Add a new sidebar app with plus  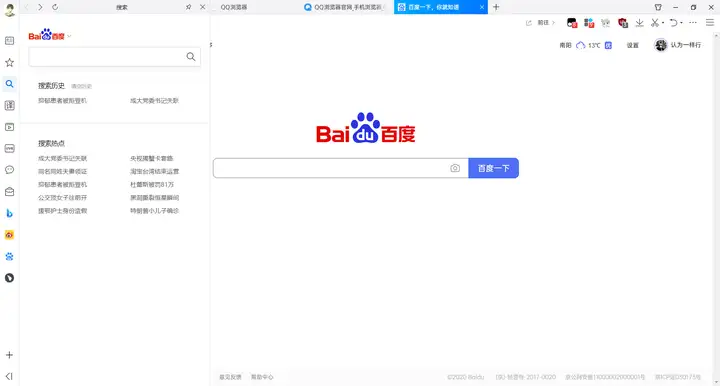[x=9, y=355]
